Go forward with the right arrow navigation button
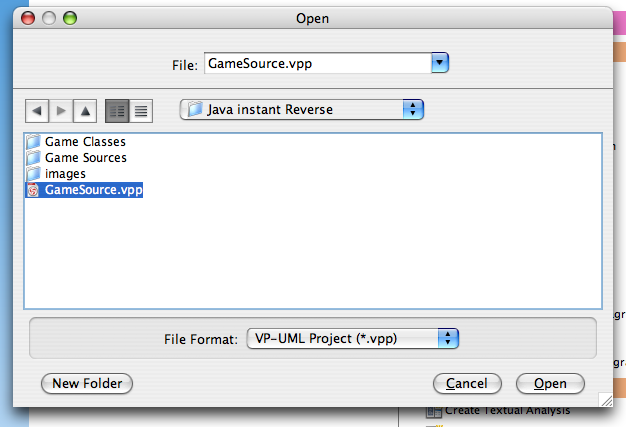The image size is (626, 427). coord(61,111)
